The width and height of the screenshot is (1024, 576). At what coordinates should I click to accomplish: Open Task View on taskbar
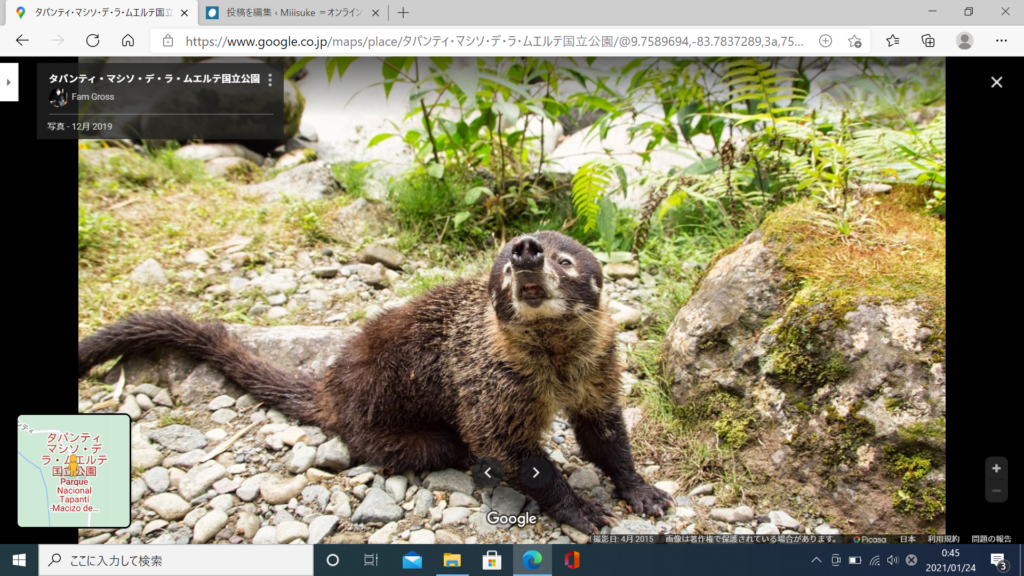click(x=371, y=560)
